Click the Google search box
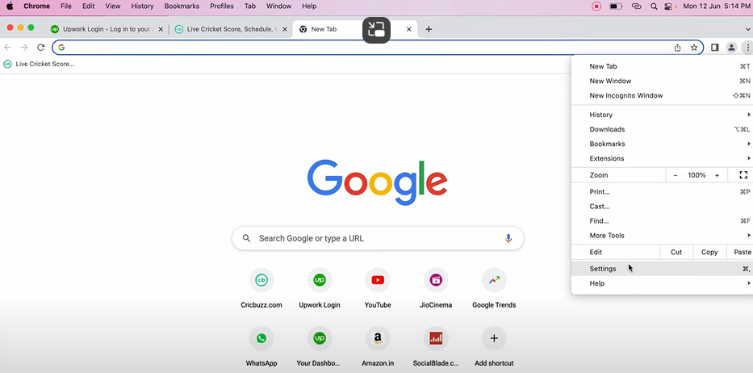 [x=377, y=238]
